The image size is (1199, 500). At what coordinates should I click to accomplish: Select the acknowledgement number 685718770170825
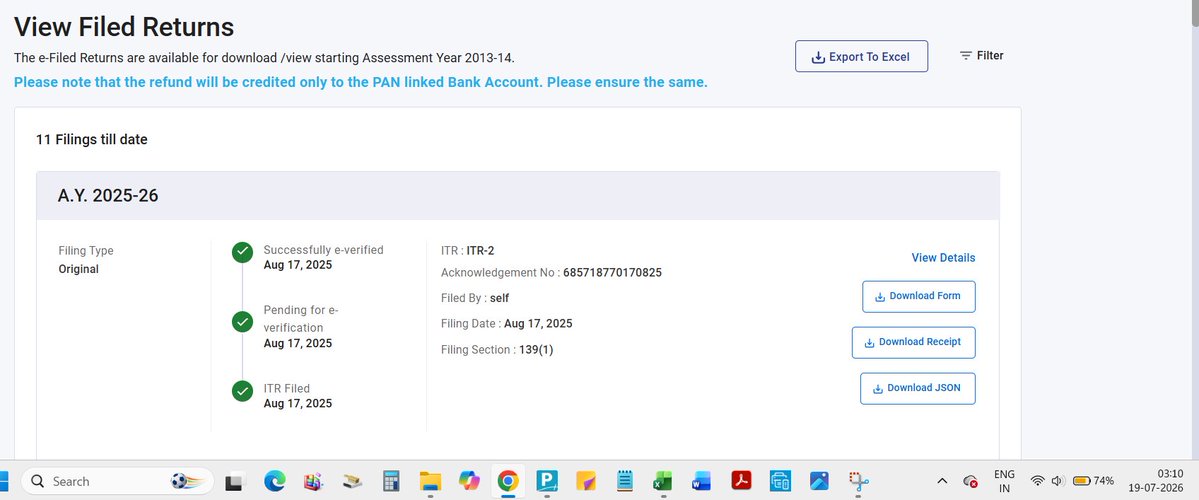point(612,273)
